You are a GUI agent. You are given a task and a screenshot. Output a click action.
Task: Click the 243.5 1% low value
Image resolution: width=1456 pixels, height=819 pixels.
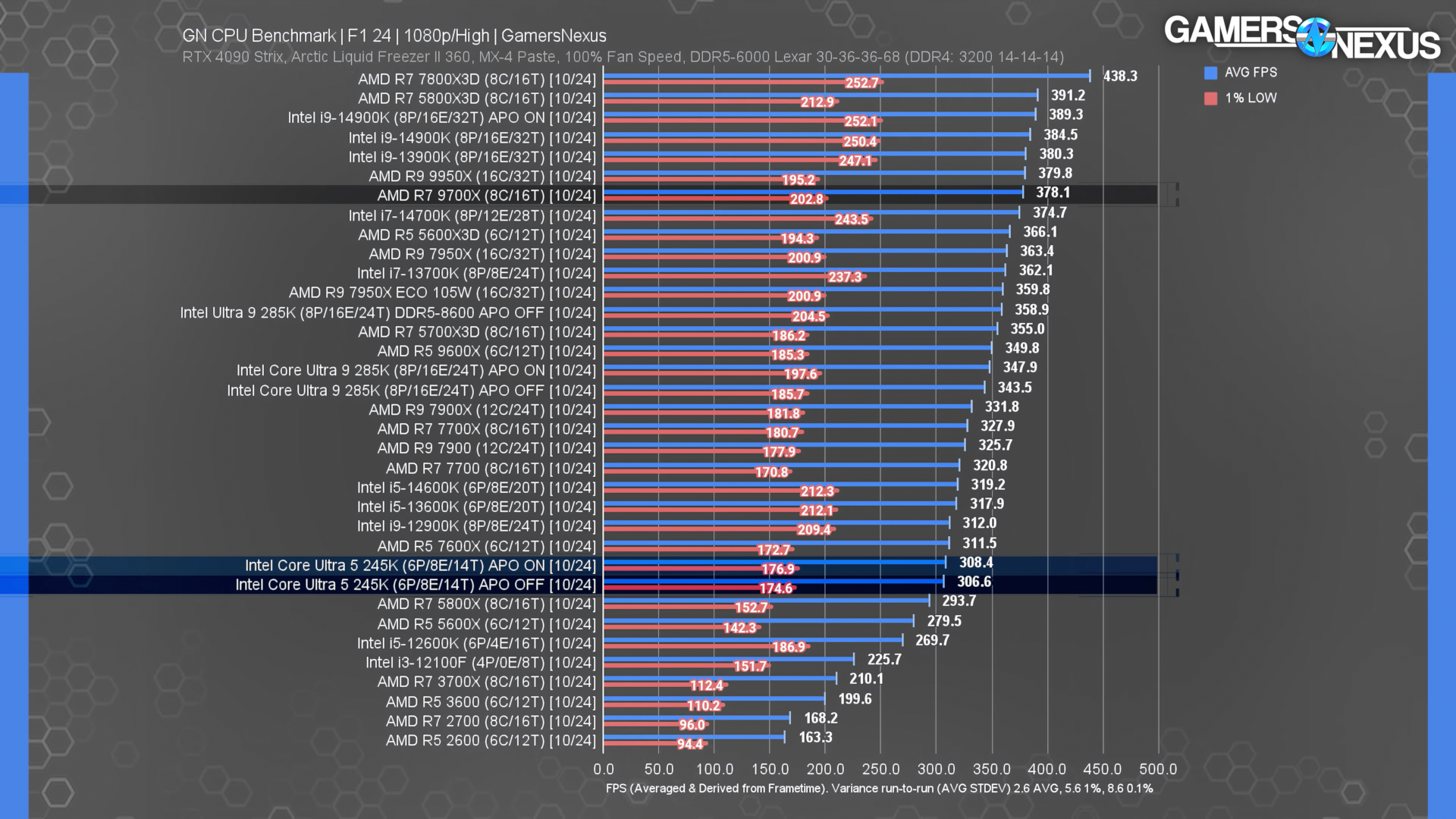(x=851, y=219)
